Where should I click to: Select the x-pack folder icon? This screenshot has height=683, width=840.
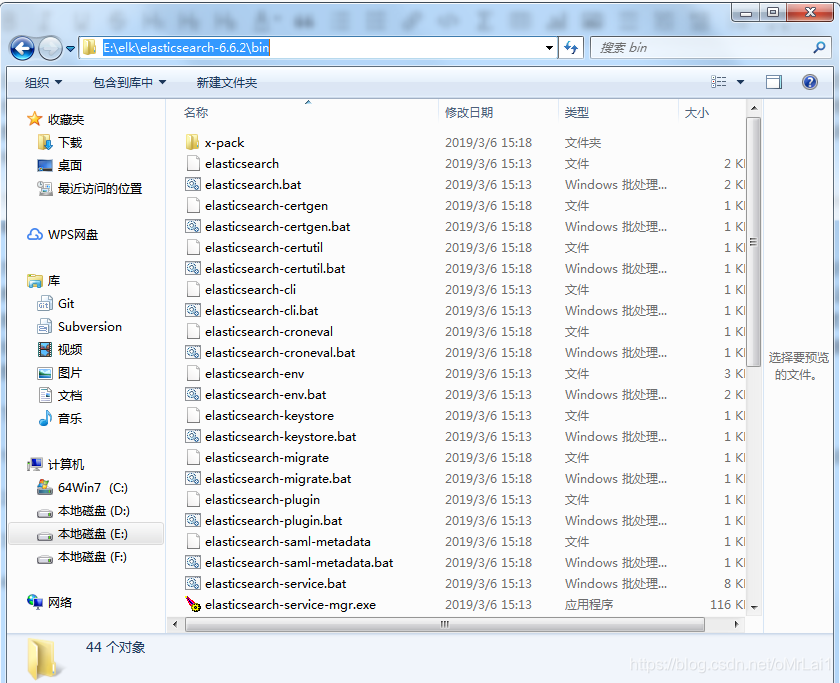[193, 142]
